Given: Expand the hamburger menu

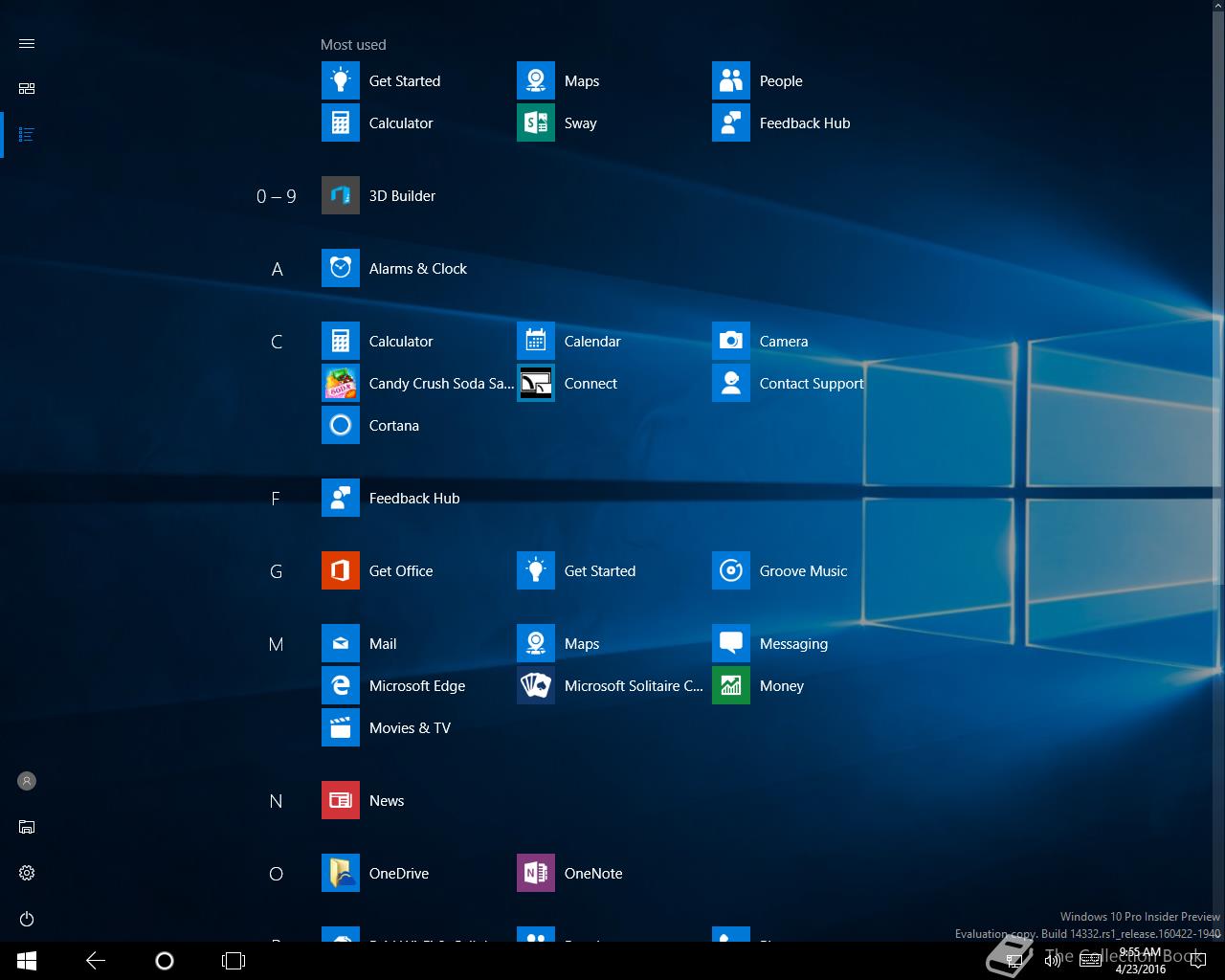Looking at the screenshot, I should click(27, 44).
